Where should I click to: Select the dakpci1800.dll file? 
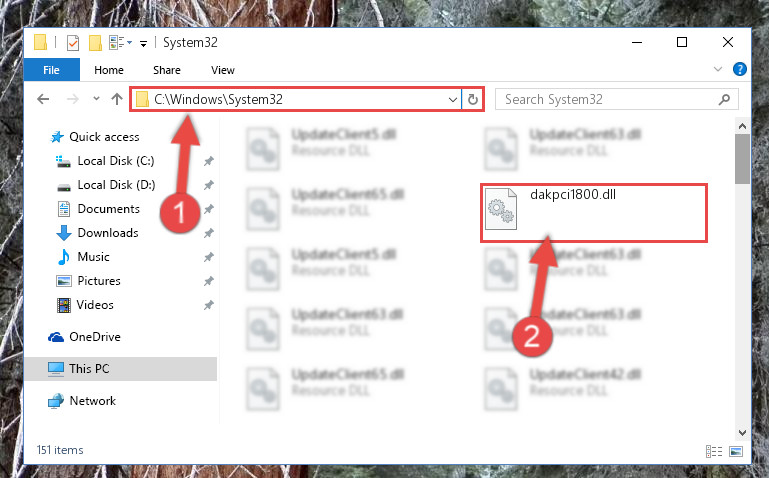[593, 213]
